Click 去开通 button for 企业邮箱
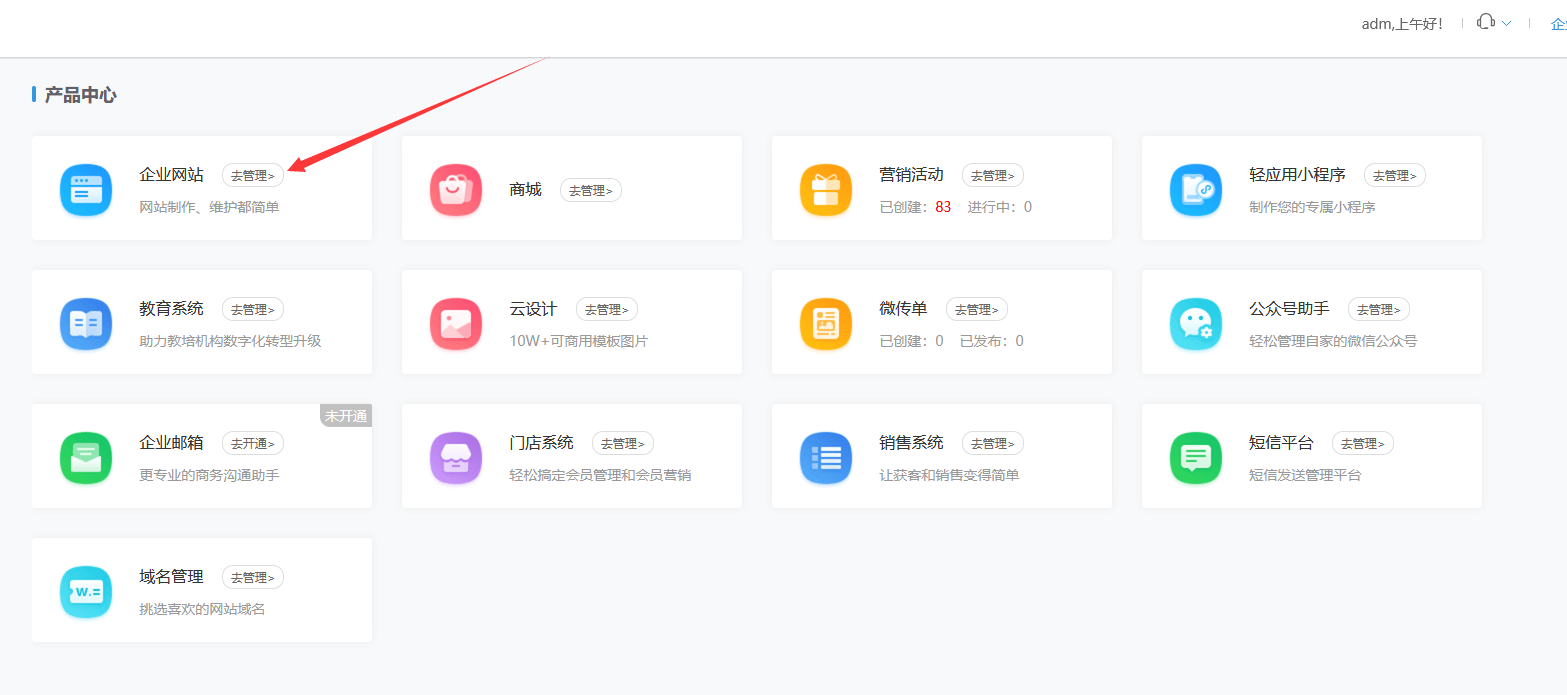The image size is (1567, 695). pyautogui.click(x=253, y=443)
